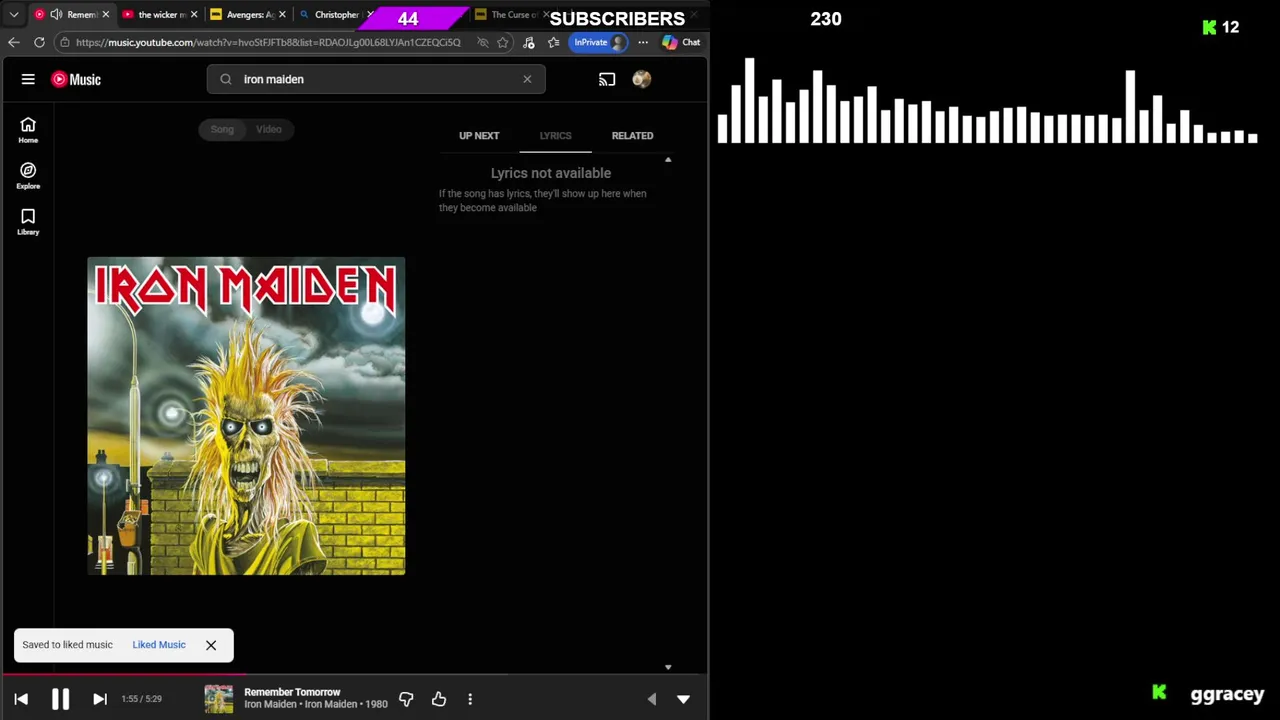Click the tracking prevention eye icon

point(483,42)
